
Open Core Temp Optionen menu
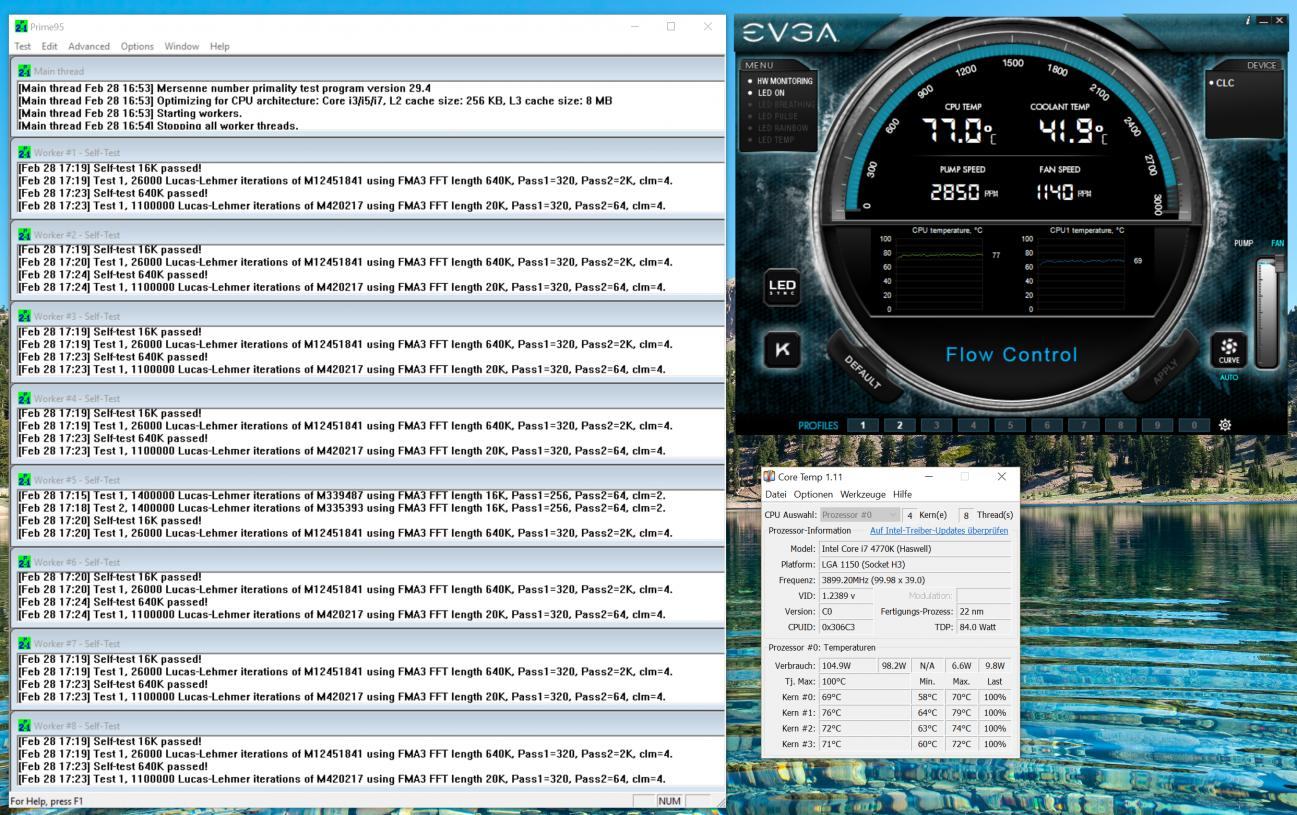coord(813,494)
